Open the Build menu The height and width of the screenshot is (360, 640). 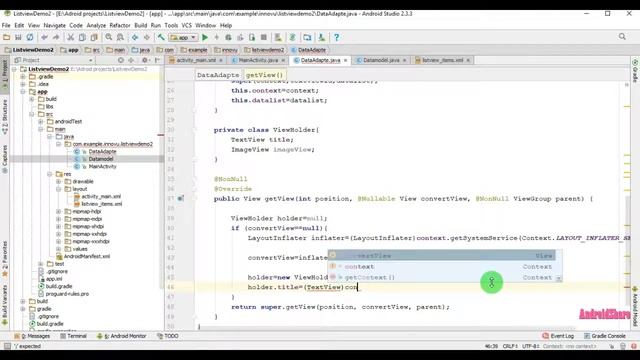point(140,25)
